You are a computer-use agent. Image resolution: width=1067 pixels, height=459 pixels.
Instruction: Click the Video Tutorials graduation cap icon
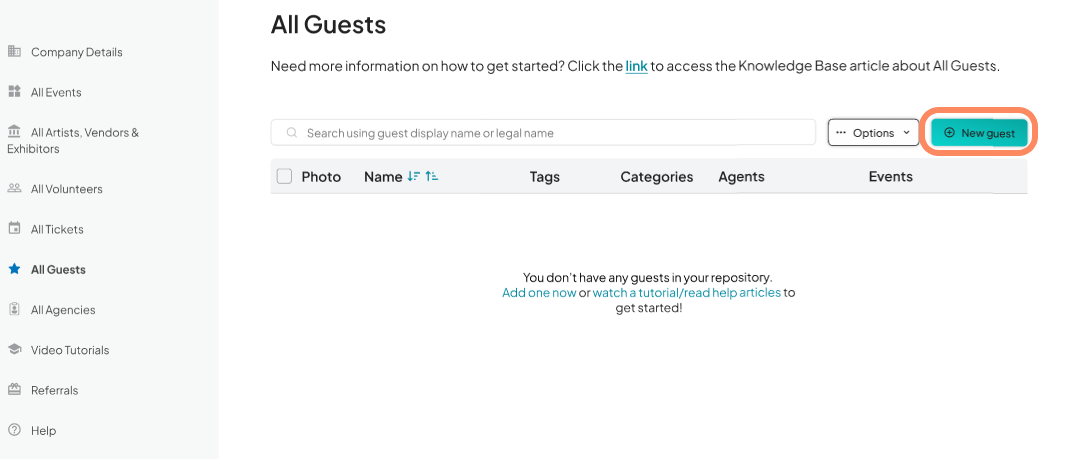click(14, 349)
